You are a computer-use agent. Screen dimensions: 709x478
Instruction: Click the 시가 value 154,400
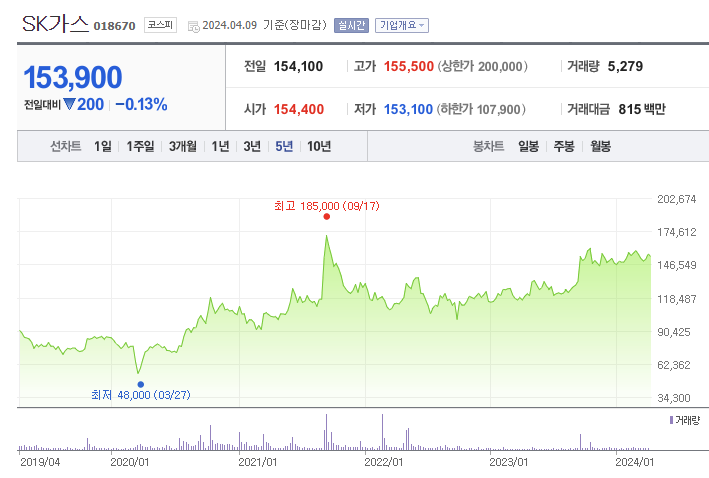pyautogui.click(x=299, y=109)
